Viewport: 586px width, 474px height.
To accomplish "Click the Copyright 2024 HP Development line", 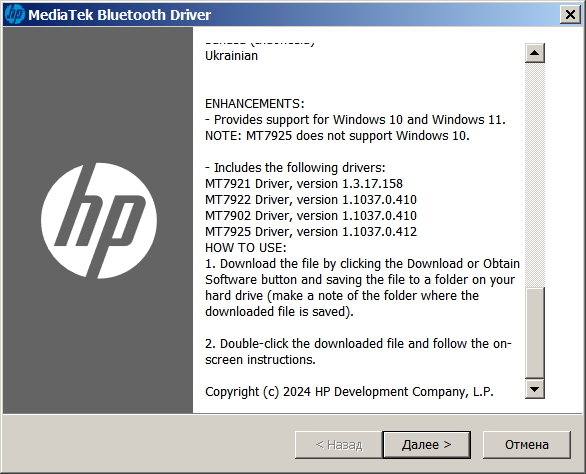I will click(x=349, y=392).
